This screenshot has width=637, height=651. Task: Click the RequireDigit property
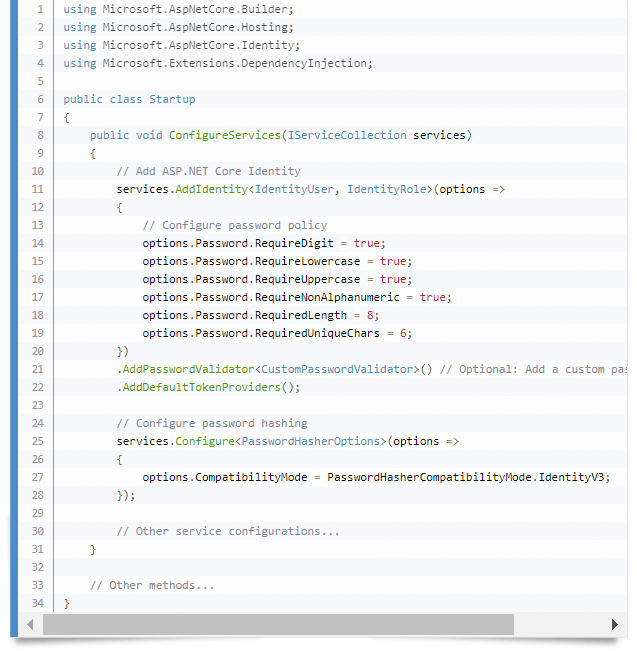[294, 243]
